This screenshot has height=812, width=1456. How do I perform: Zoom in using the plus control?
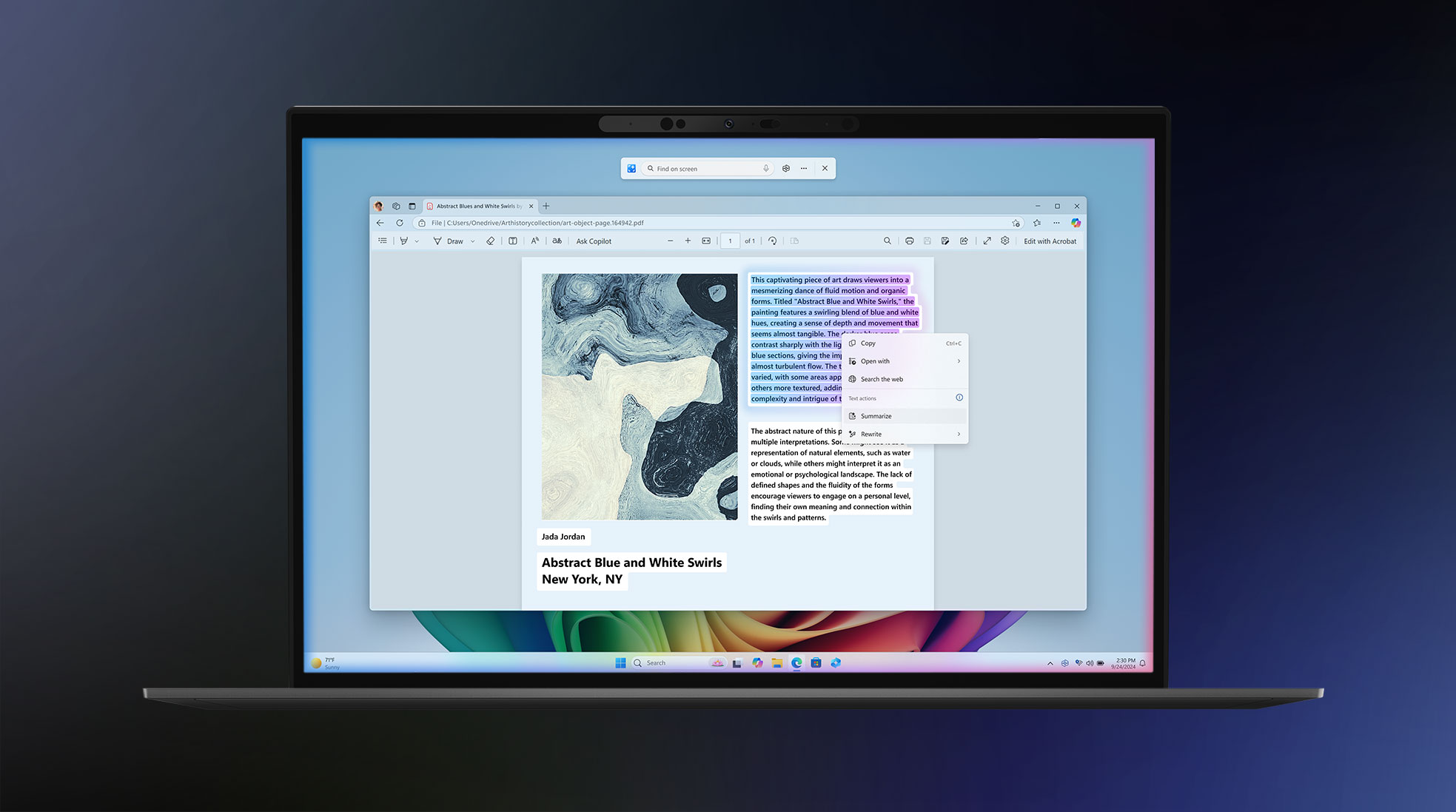coord(688,241)
